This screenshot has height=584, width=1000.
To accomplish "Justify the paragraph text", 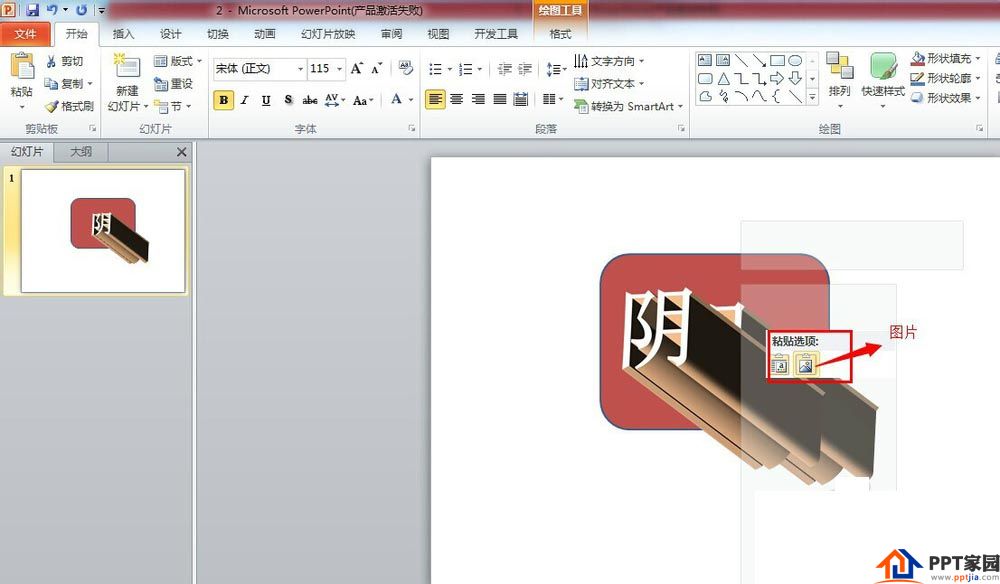I will tap(500, 99).
